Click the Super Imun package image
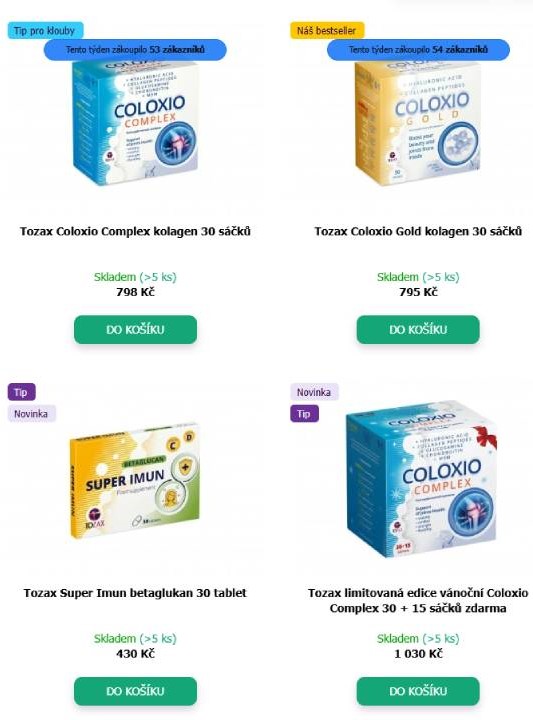 click(135, 480)
